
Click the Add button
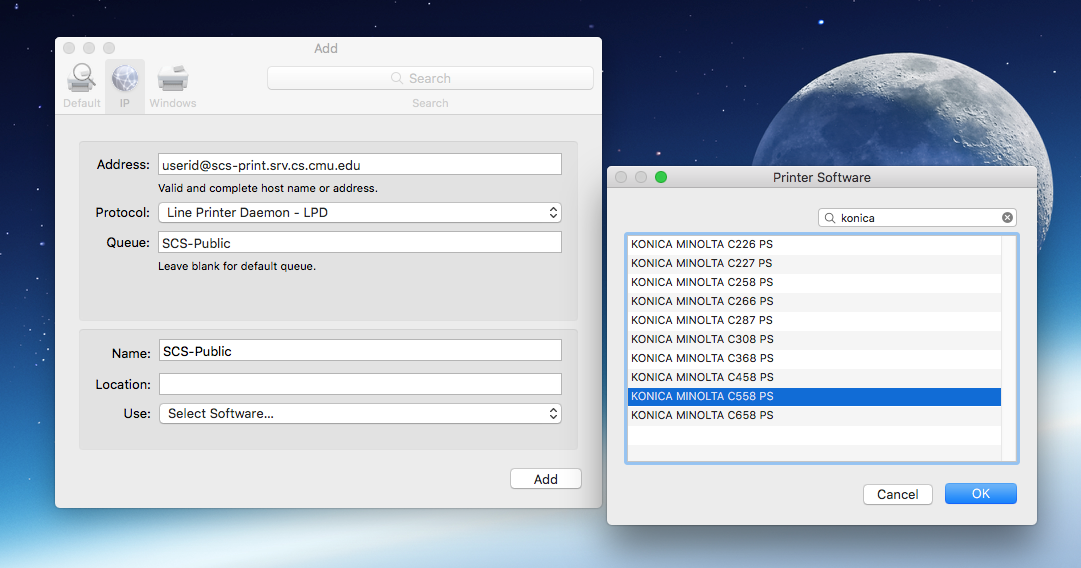click(545, 479)
